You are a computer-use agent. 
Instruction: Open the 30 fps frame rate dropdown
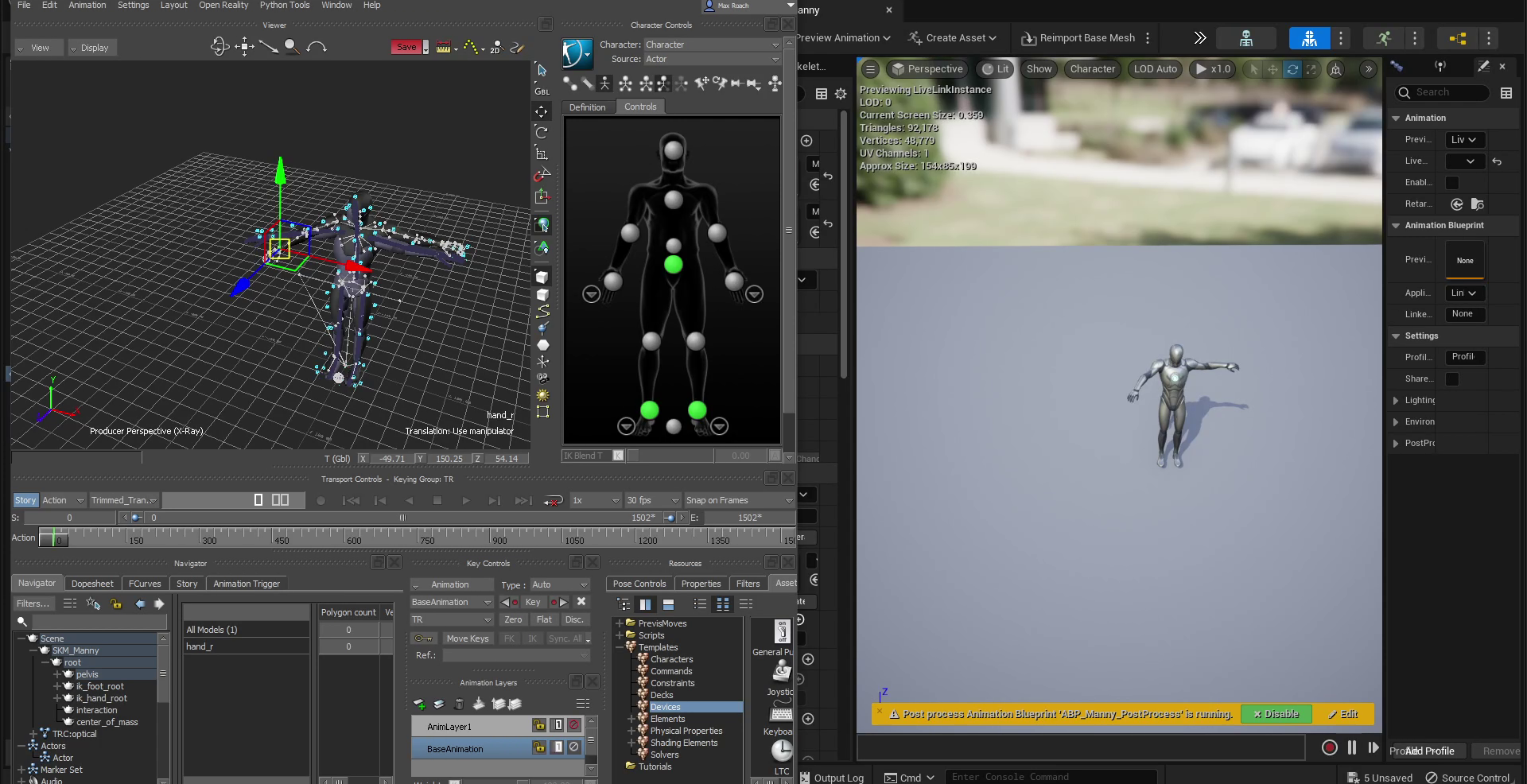point(652,501)
